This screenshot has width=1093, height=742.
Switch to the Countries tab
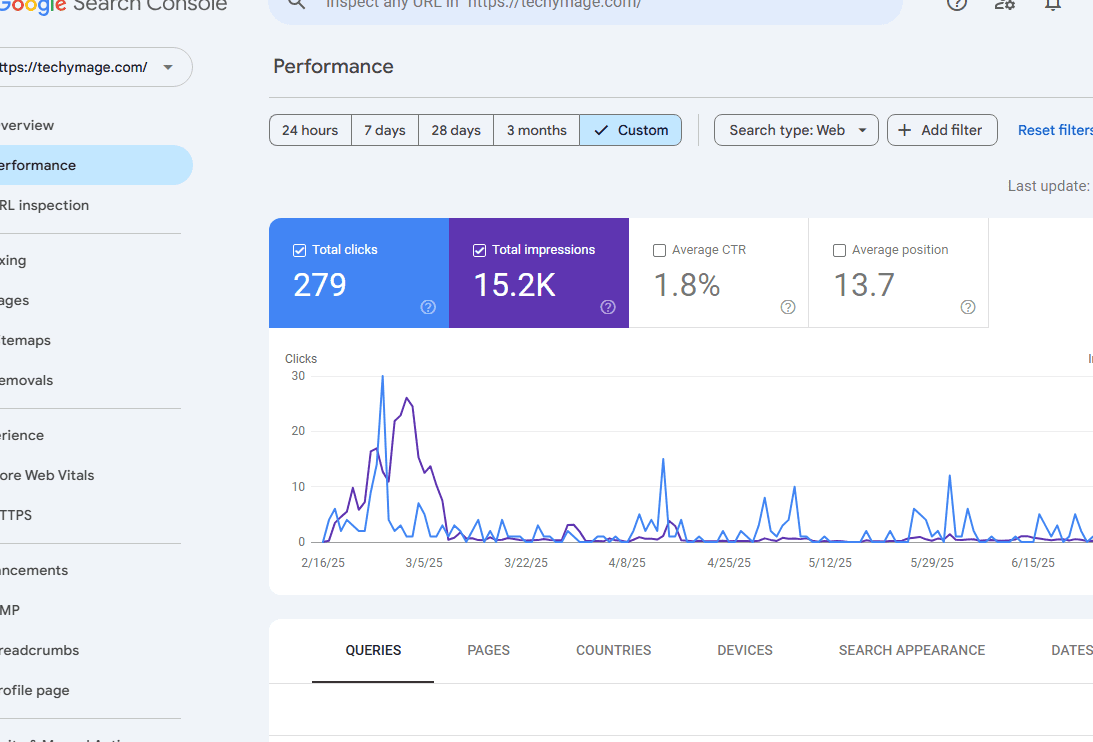pos(613,650)
